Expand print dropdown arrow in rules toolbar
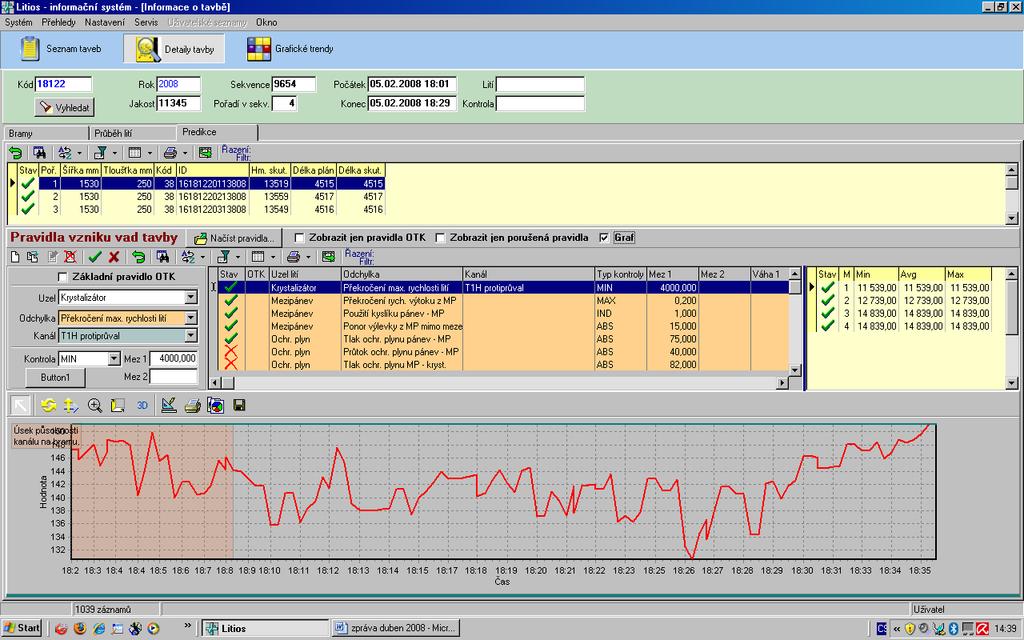1024x640 pixels. click(x=308, y=257)
